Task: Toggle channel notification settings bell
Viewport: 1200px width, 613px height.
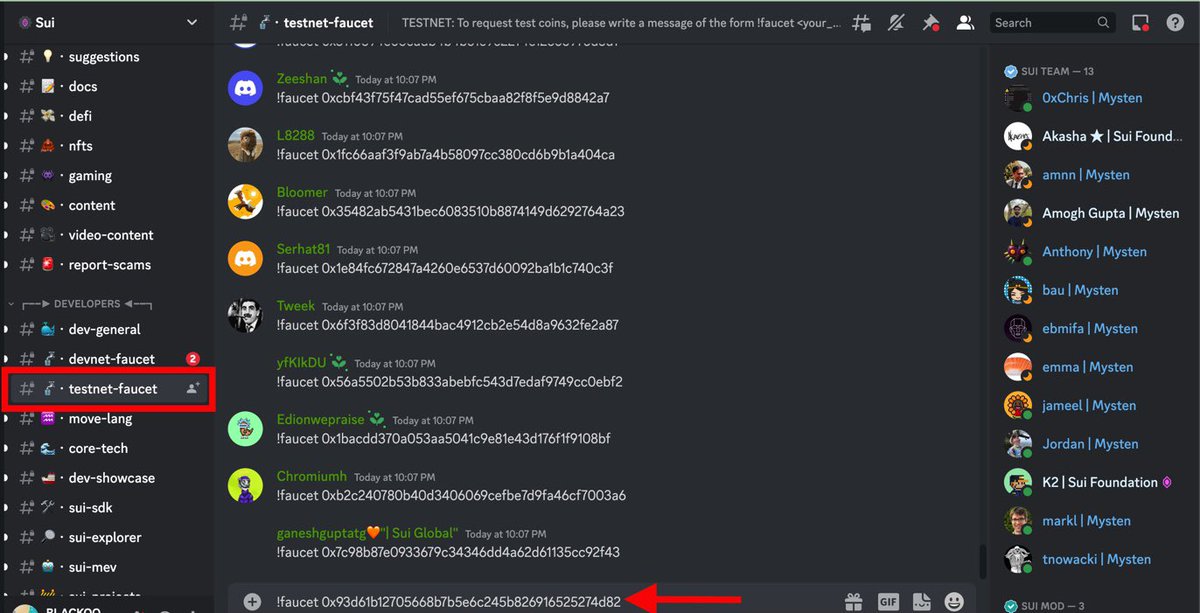Action: pyautogui.click(x=895, y=22)
